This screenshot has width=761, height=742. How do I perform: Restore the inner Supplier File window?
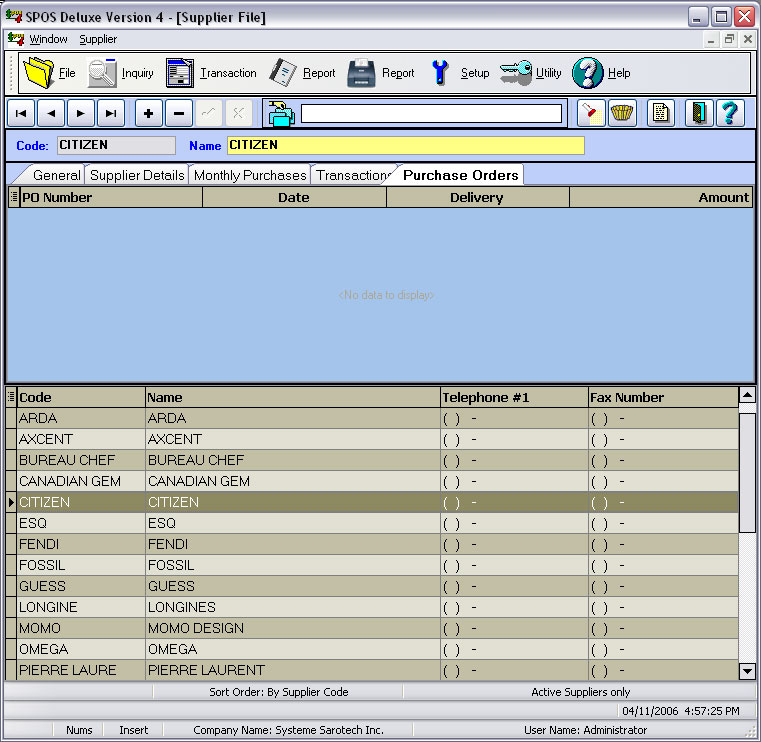pos(729,39)
